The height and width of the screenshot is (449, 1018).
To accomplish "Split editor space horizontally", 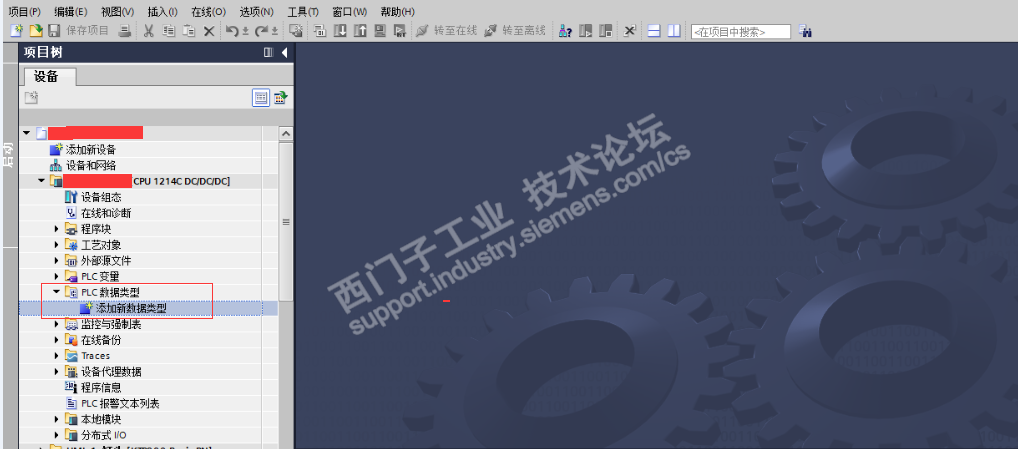I will coord(654,30).
